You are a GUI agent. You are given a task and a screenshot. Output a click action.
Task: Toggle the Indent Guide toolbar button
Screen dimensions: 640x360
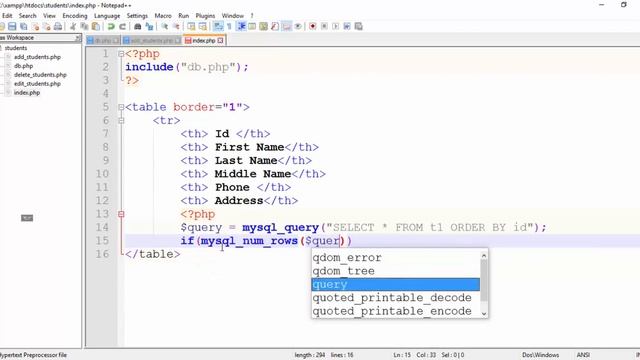241,27
